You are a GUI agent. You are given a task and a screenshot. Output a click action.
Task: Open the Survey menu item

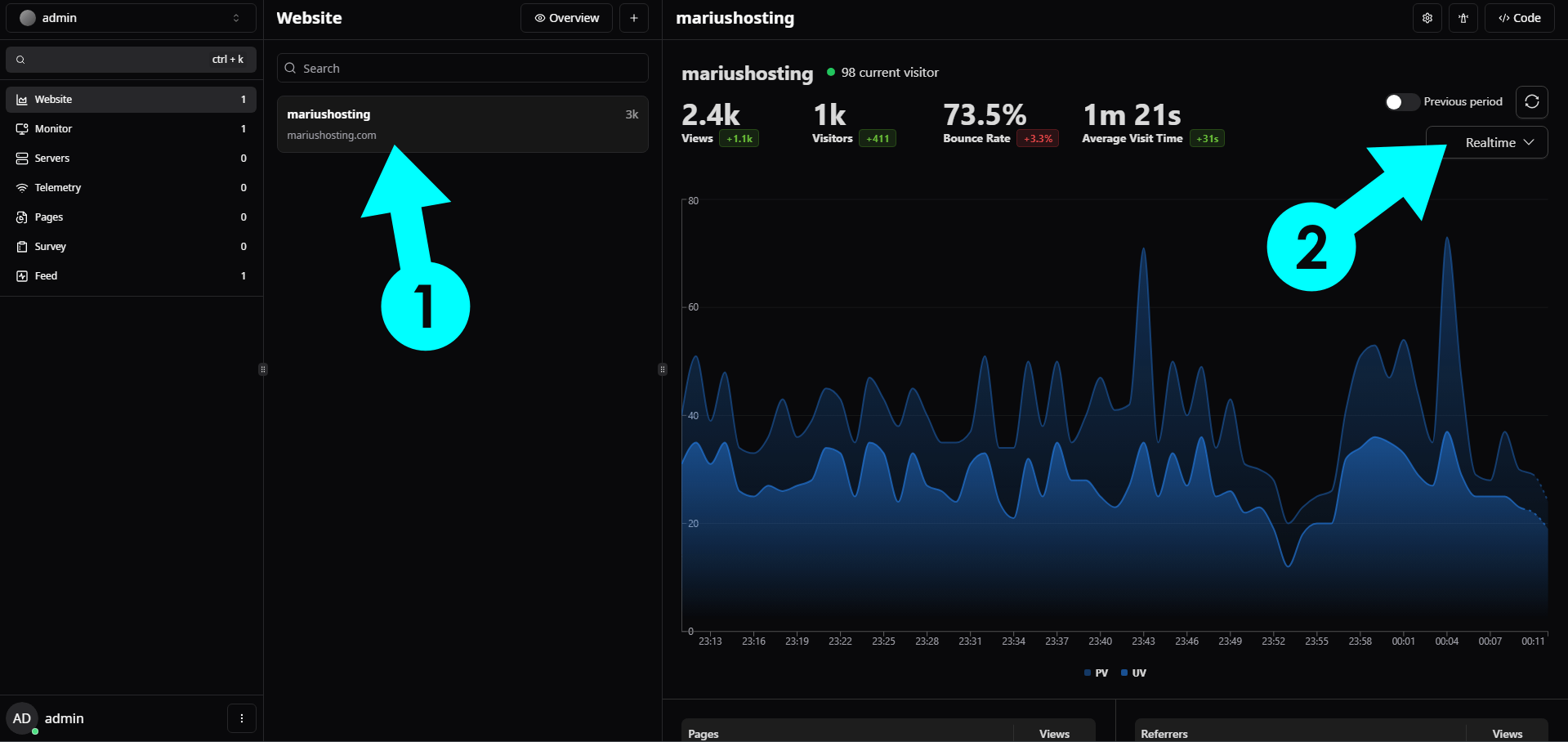click(x=131, y=247)
